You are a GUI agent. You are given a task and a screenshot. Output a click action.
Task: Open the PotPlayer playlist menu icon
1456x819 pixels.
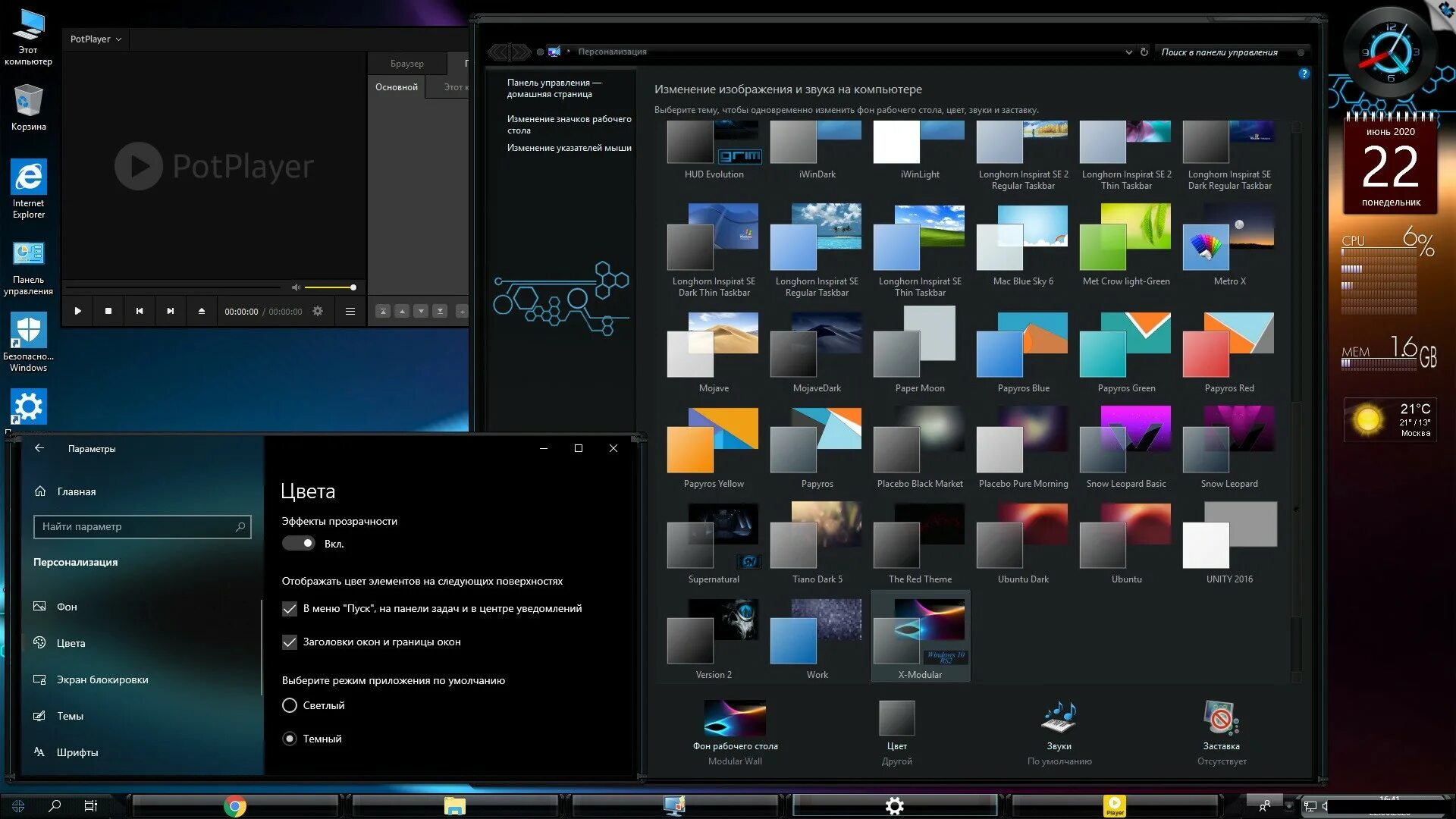(350, 311)
